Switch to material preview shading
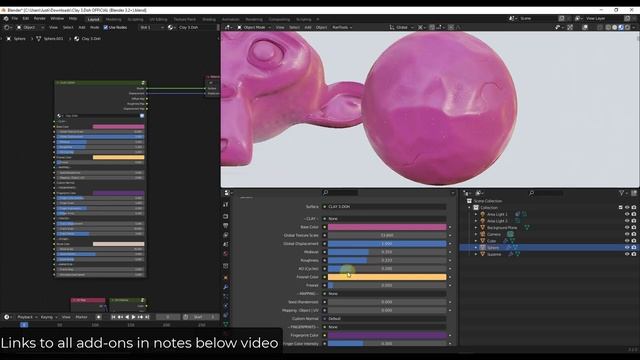 (621, 27)
